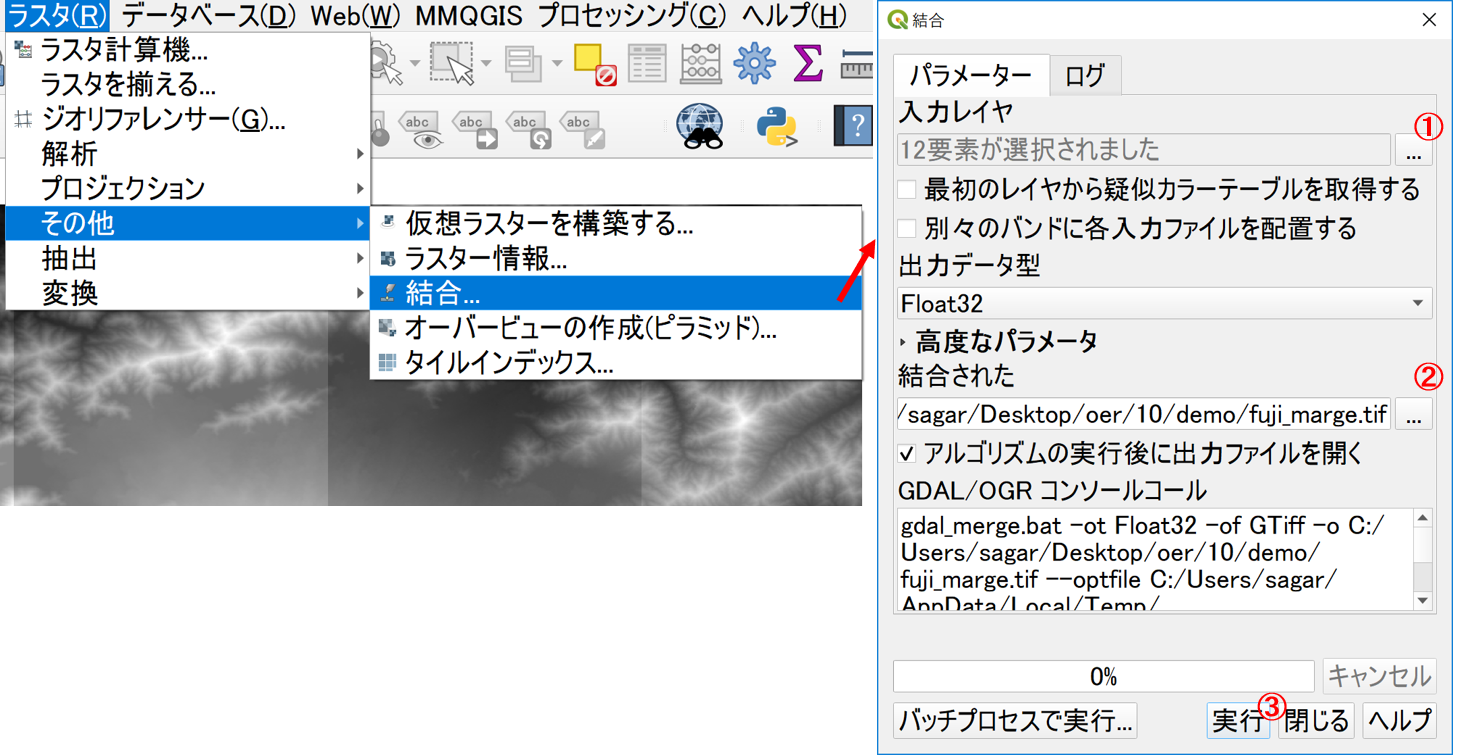Open the Help contents book icon

(853, 128)
